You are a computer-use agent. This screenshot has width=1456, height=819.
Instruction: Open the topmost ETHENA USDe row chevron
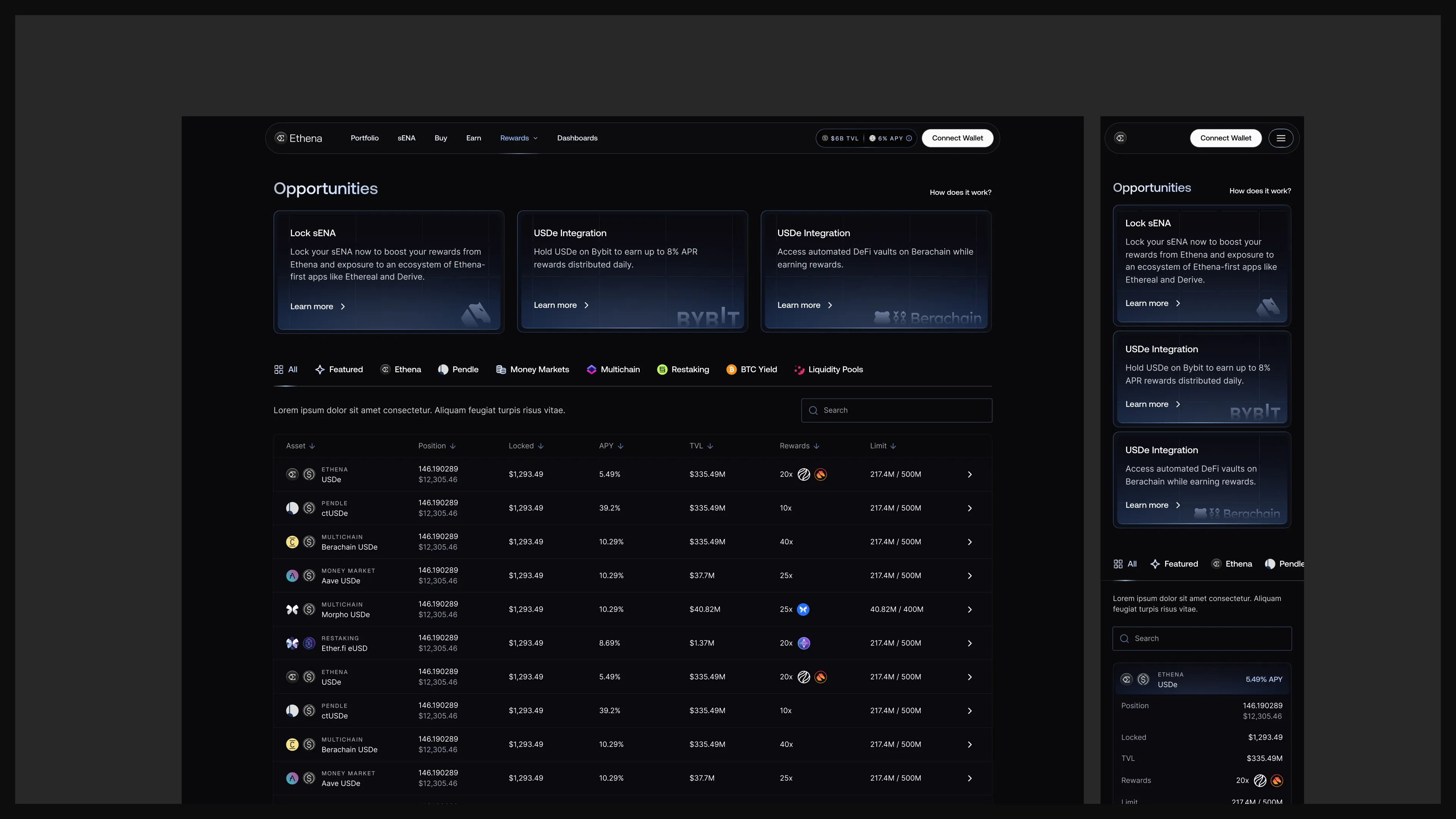click(x=970, y=474)
